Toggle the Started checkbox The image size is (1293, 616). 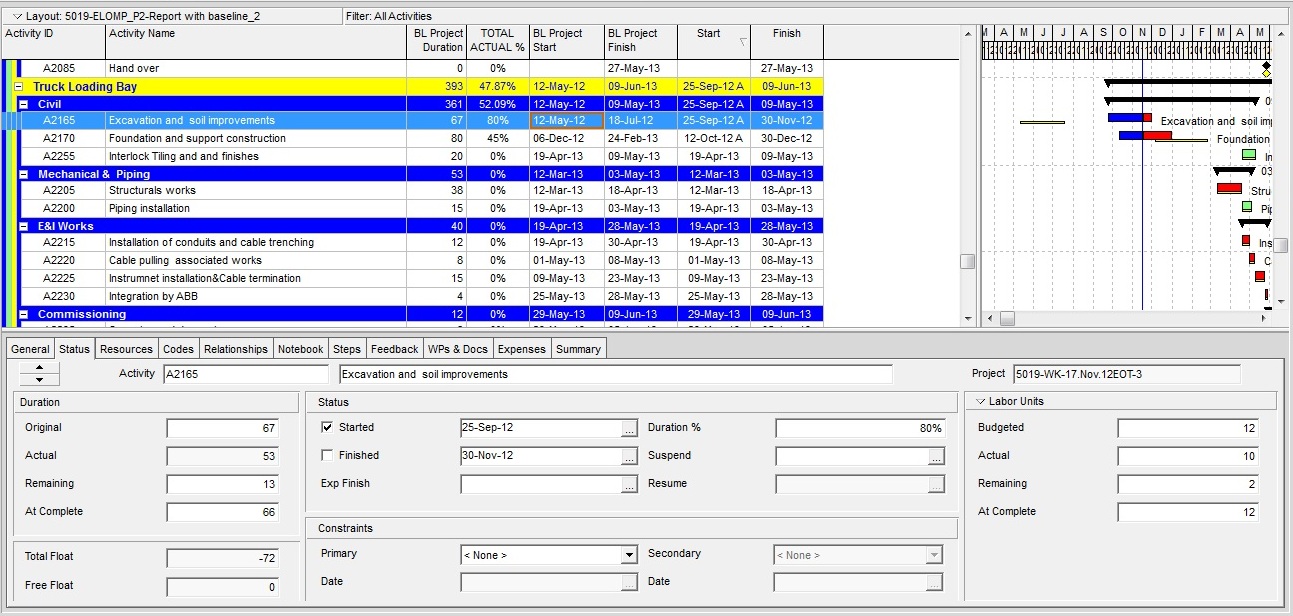[x=327, y=427]
